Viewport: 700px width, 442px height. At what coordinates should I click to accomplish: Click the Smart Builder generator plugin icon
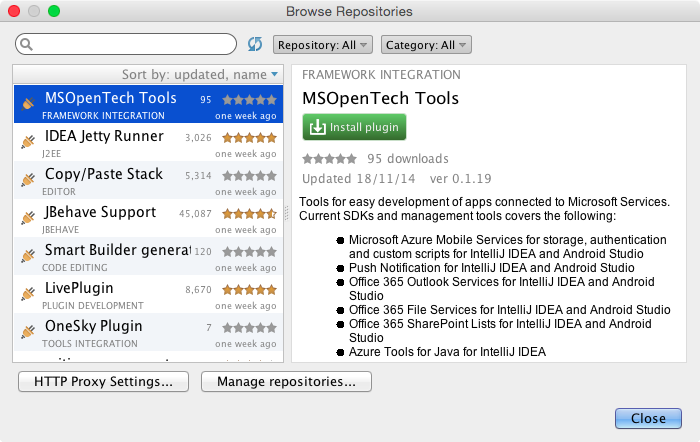coord(28,255)
